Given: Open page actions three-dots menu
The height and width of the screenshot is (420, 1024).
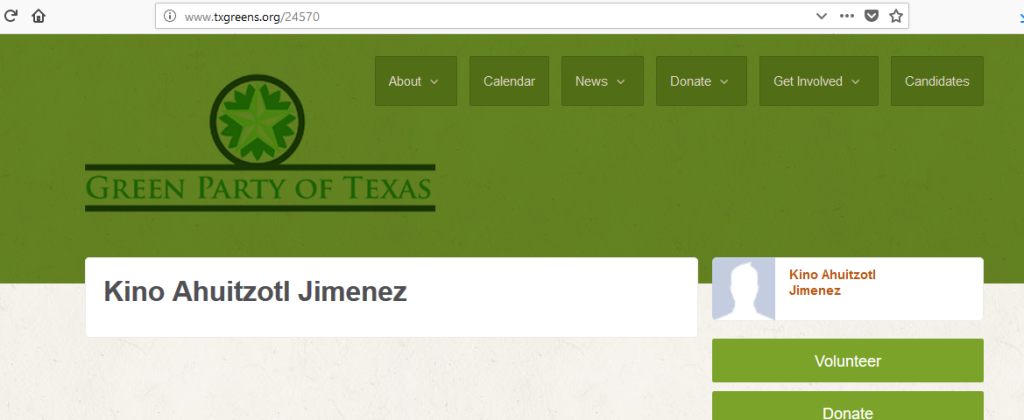Looking at the screenshot, I should click(x=846, y=16).
